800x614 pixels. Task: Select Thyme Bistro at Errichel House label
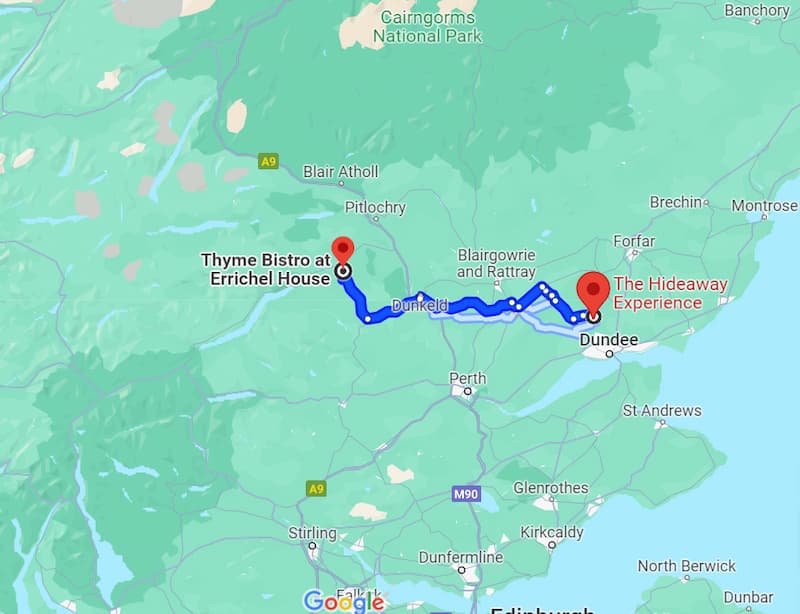click(x=266, y=269)
